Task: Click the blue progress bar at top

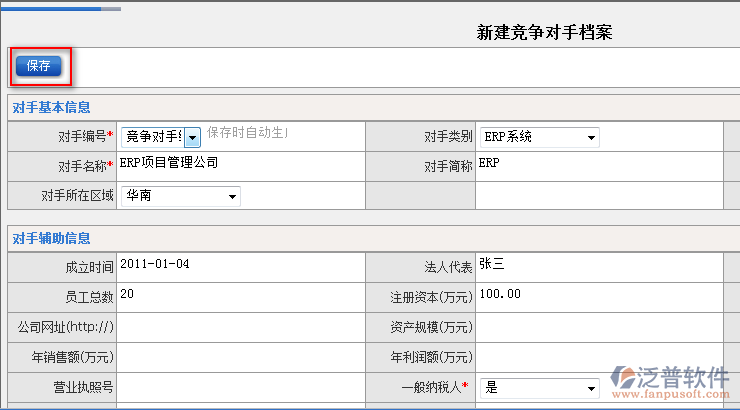Action: 52,8
